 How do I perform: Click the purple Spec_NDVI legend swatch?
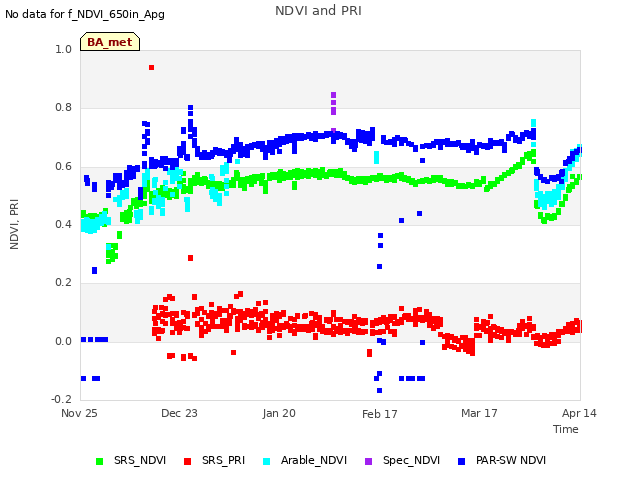click(368, 461)
